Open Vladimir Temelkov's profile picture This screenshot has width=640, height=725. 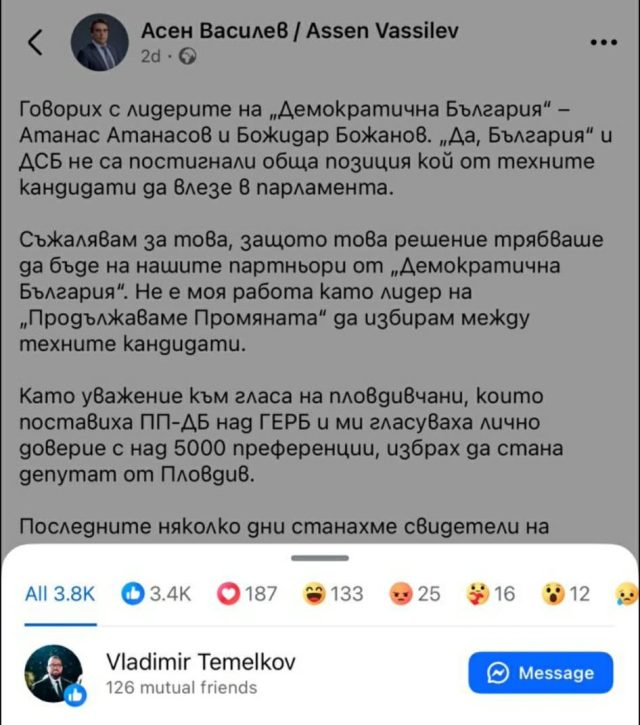pyautogui.click(x=53, y=674)
